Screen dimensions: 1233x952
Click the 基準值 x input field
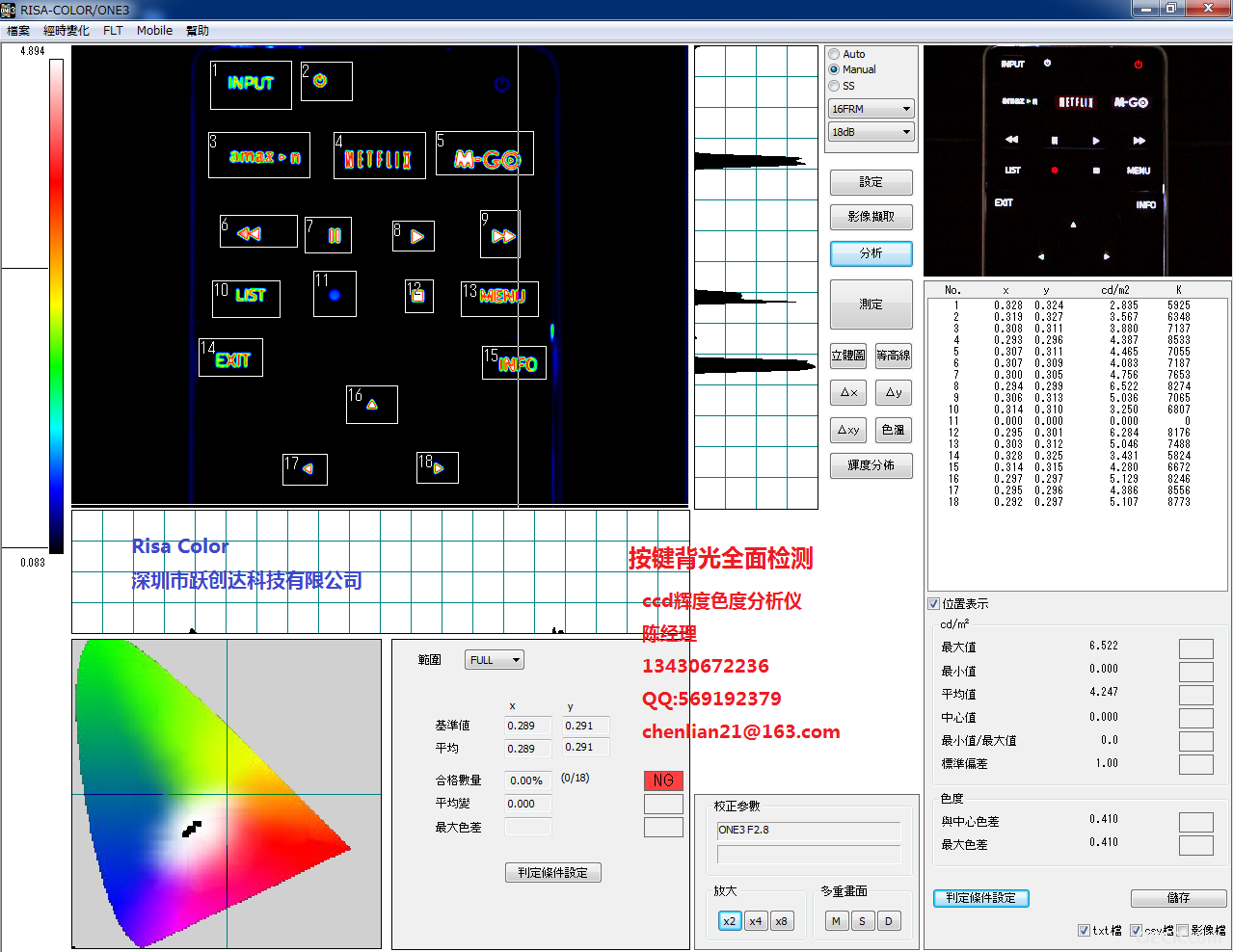click(528, 726)
